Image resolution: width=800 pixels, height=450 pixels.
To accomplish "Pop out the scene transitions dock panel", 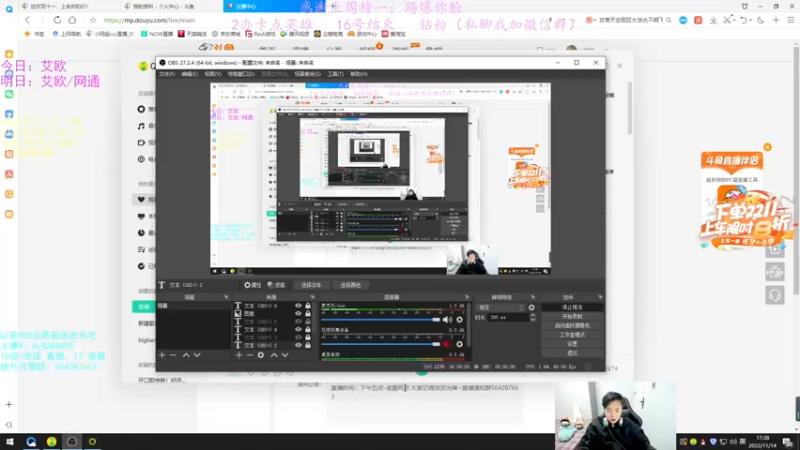I will (533, 297).
